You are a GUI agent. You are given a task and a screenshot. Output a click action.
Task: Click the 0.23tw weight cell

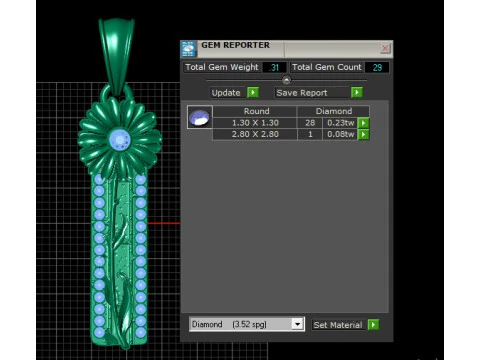click(340, 123)
